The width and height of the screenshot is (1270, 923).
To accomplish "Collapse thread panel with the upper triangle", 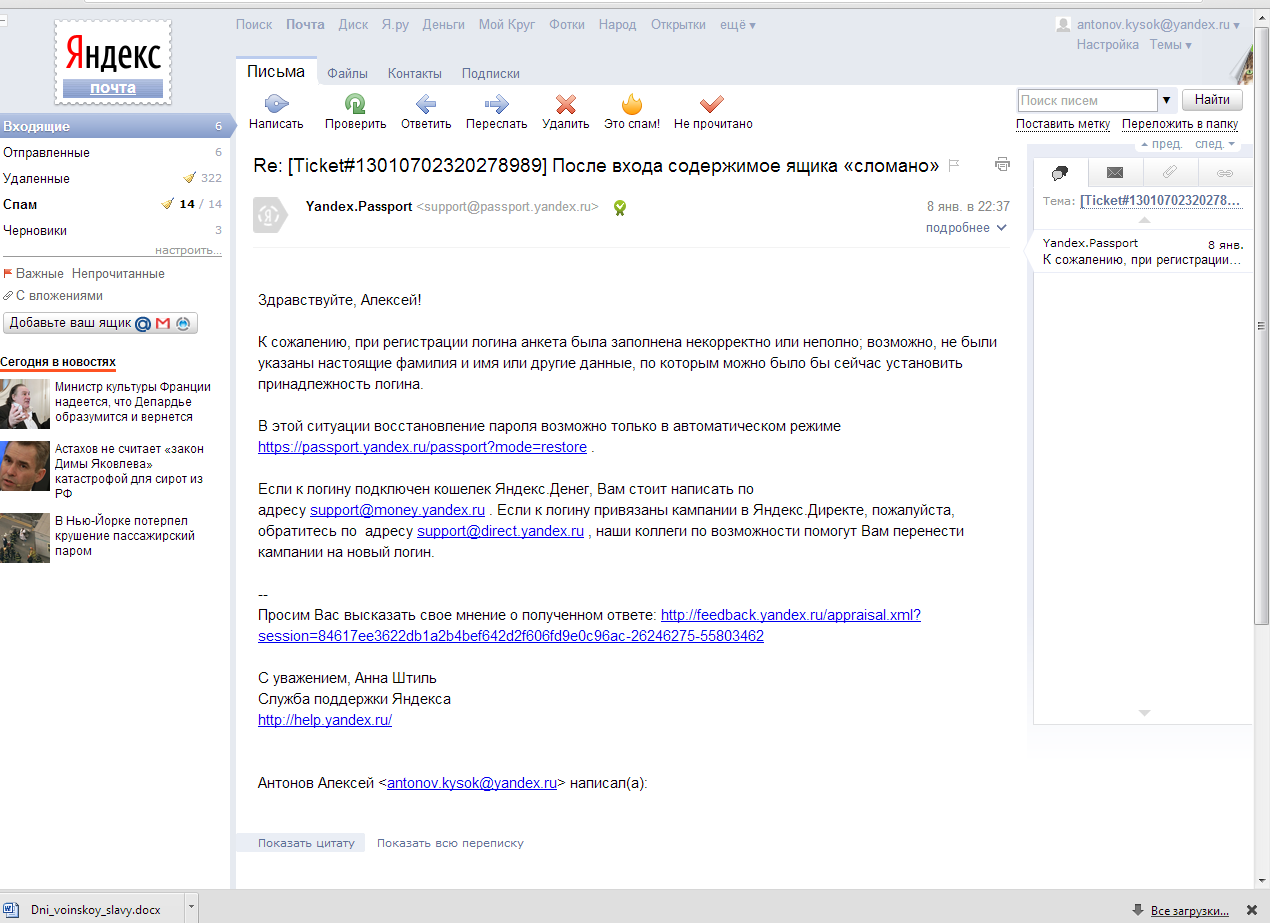I will (x=1145, y=219).
